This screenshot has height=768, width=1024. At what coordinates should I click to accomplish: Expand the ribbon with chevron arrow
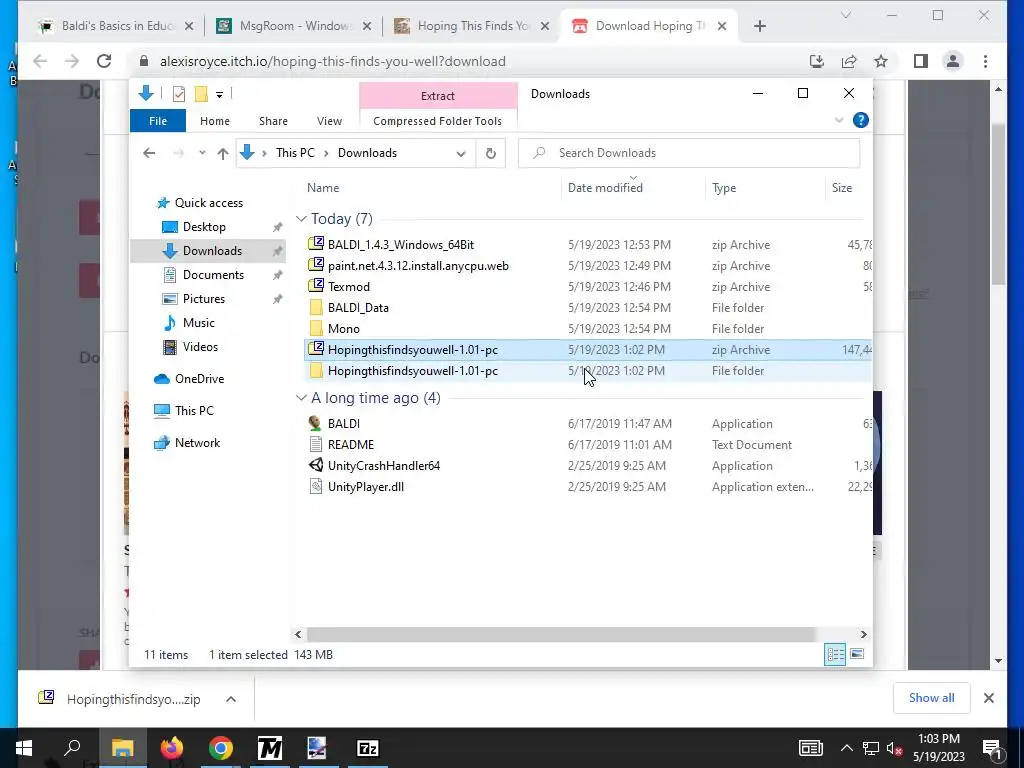point(839,120)
